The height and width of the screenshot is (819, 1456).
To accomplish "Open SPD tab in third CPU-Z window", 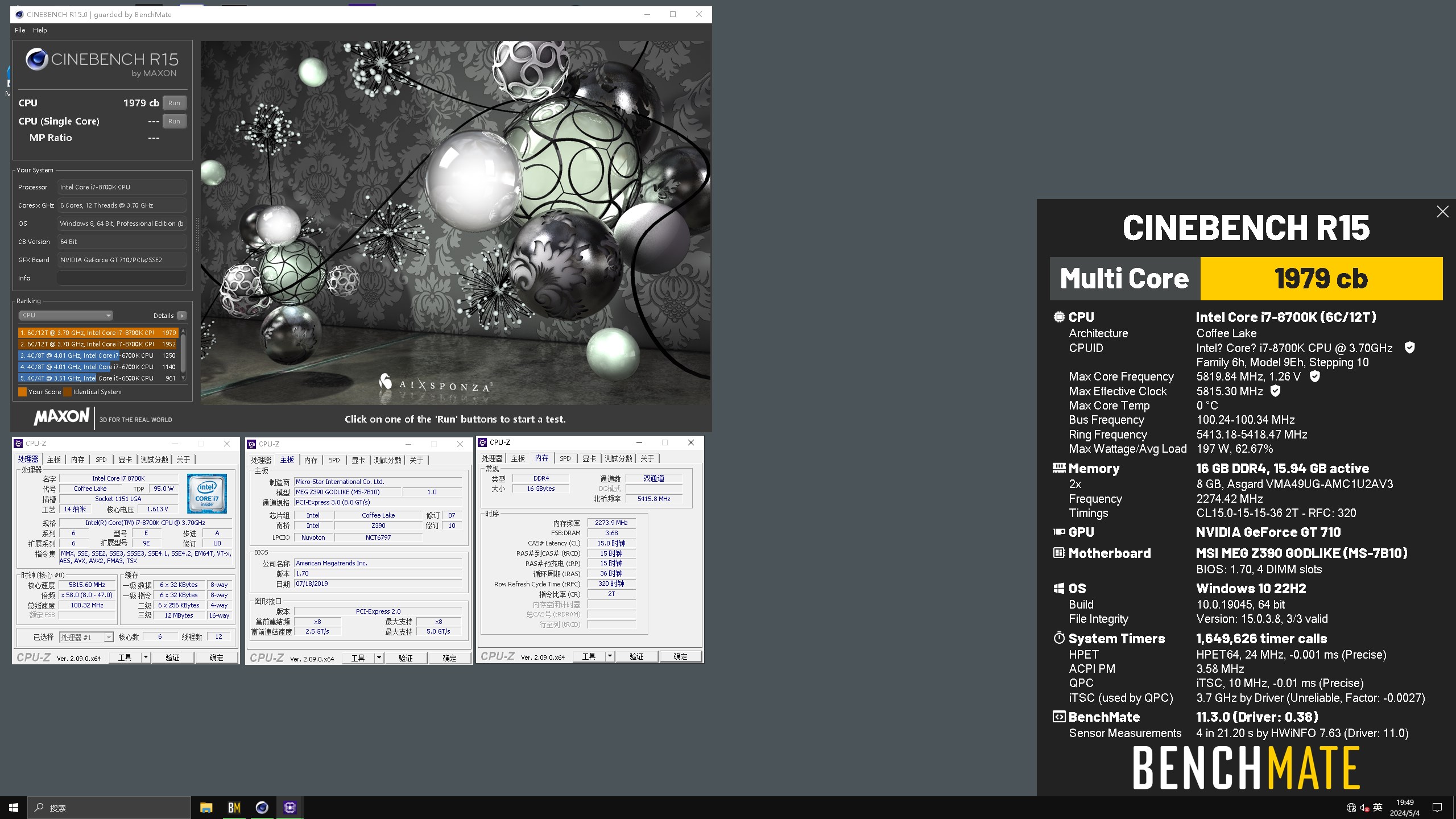I will [x=565, y=458].
